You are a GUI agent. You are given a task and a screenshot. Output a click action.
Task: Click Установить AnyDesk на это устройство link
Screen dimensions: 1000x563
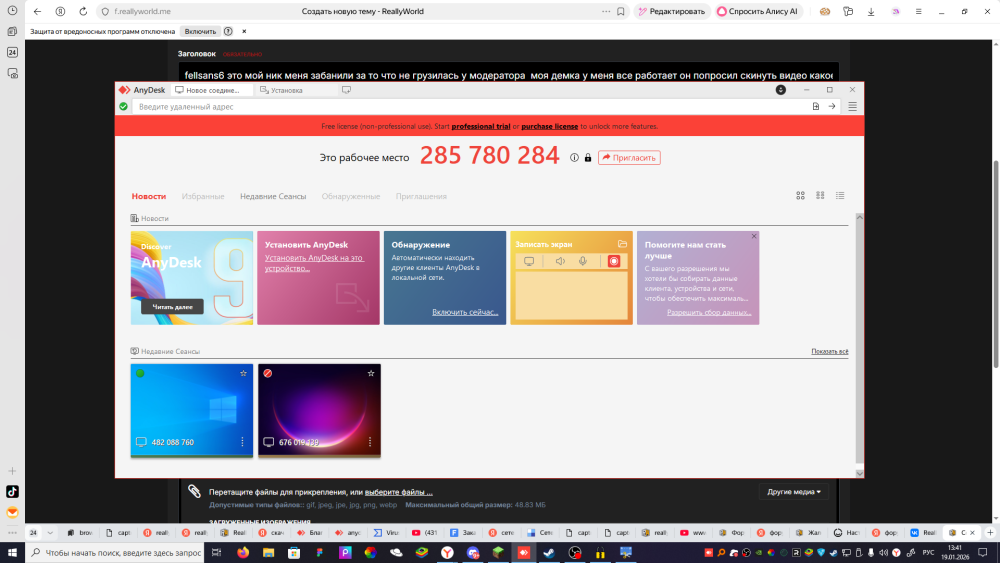(314, 263)
